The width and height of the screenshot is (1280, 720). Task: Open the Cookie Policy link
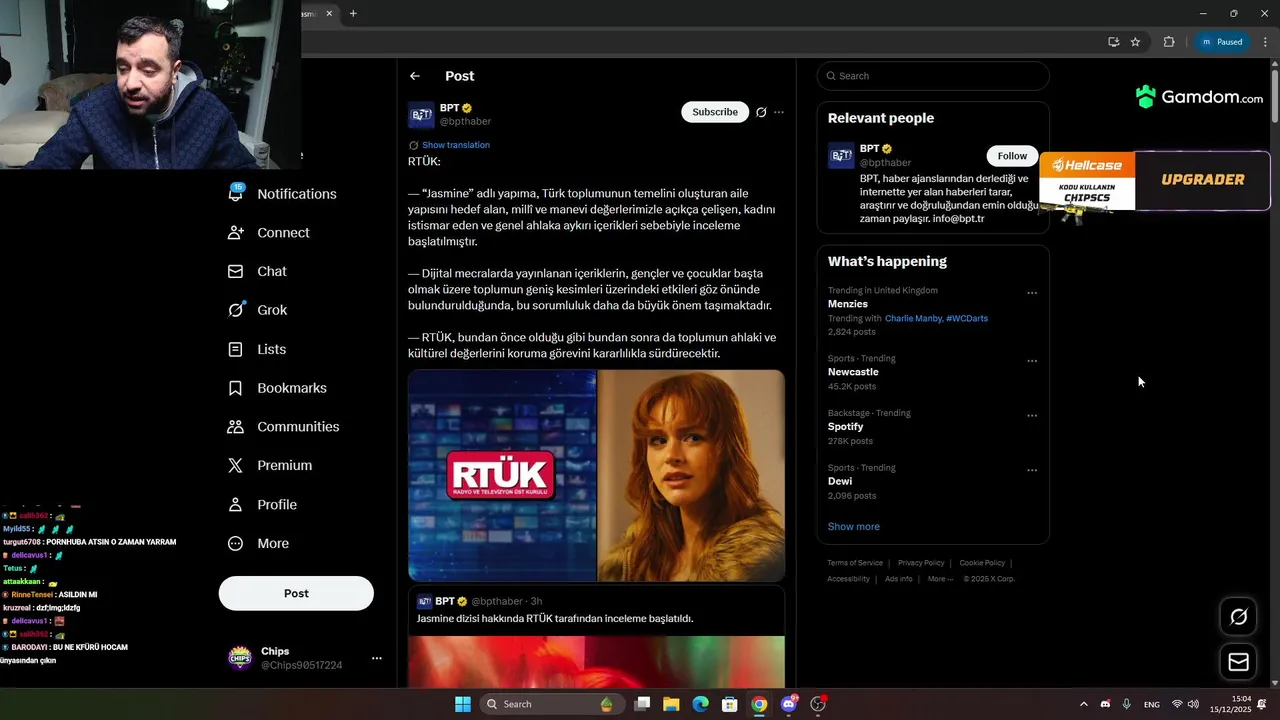coord(982,563)
